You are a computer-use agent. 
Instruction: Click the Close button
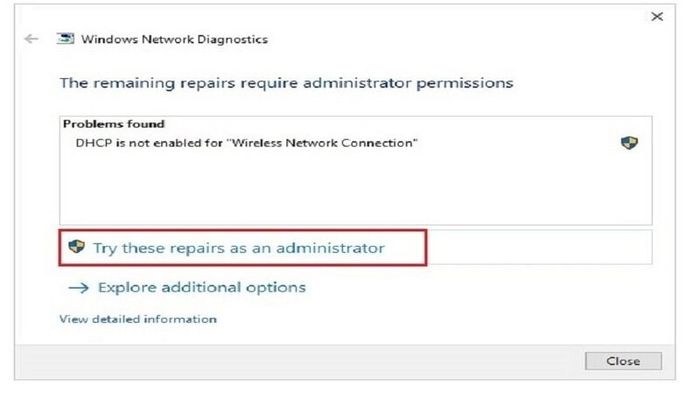click(x=623, y=361)
